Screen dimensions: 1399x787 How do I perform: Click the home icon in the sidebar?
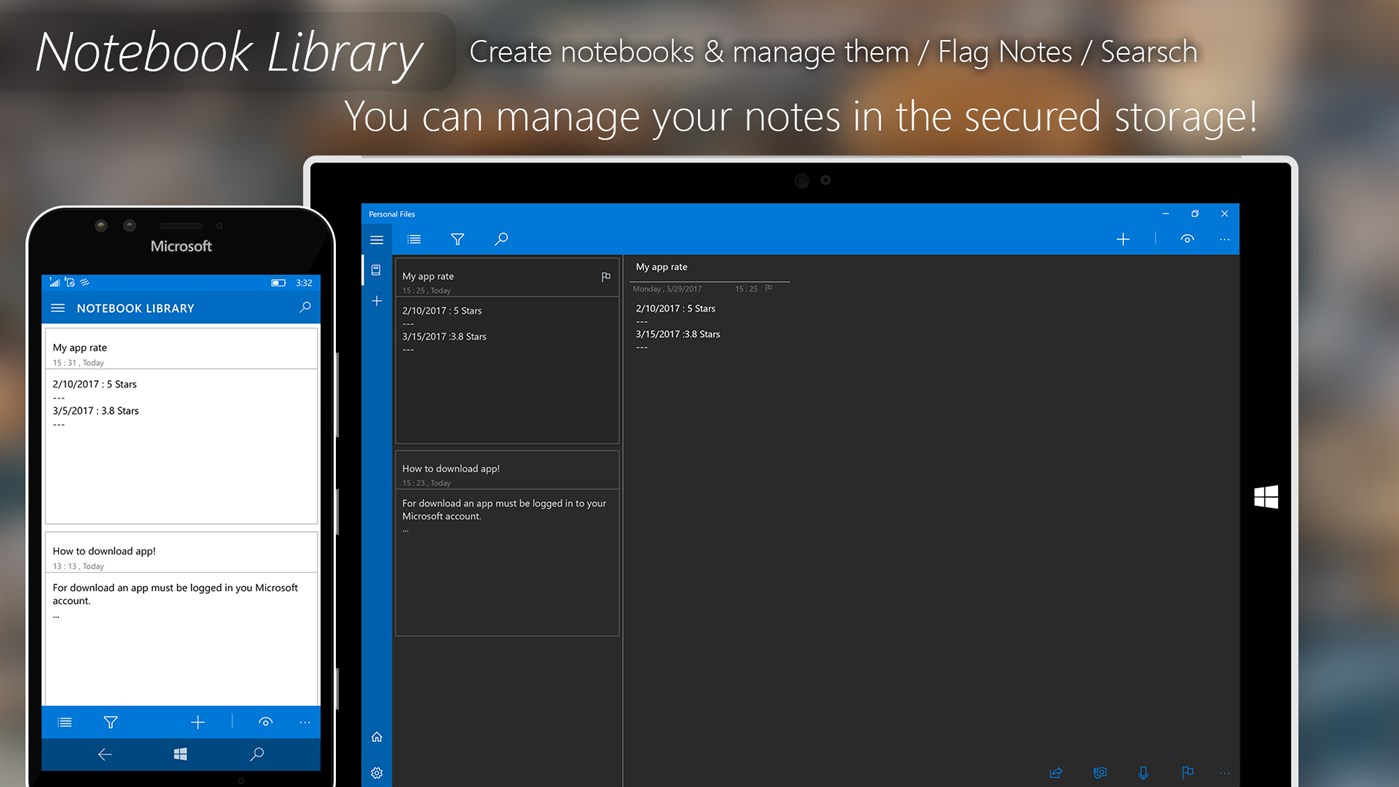(x=376, y=736)
